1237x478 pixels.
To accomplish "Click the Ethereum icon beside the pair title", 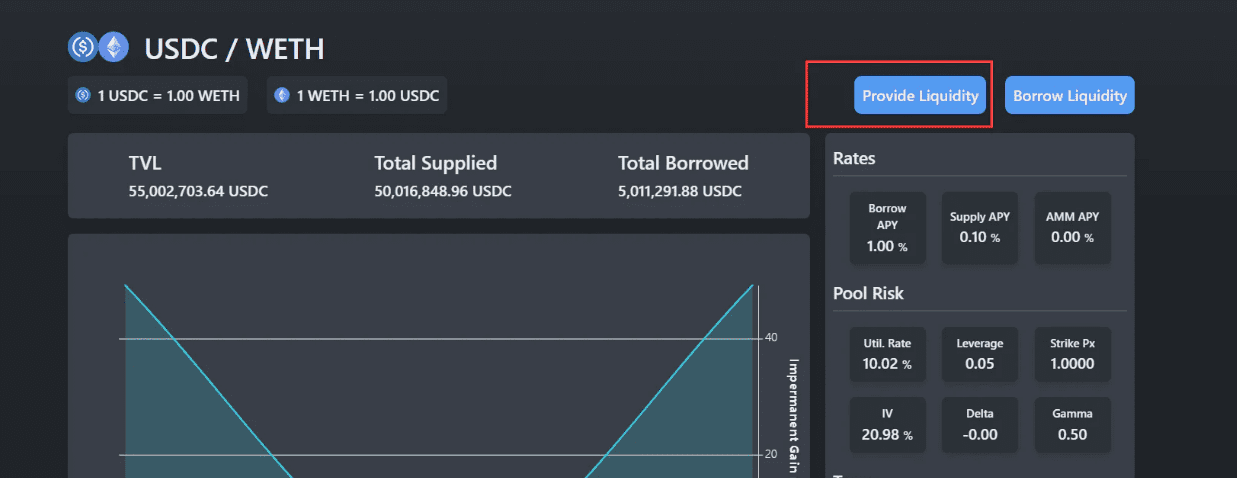I will [114, 46].
